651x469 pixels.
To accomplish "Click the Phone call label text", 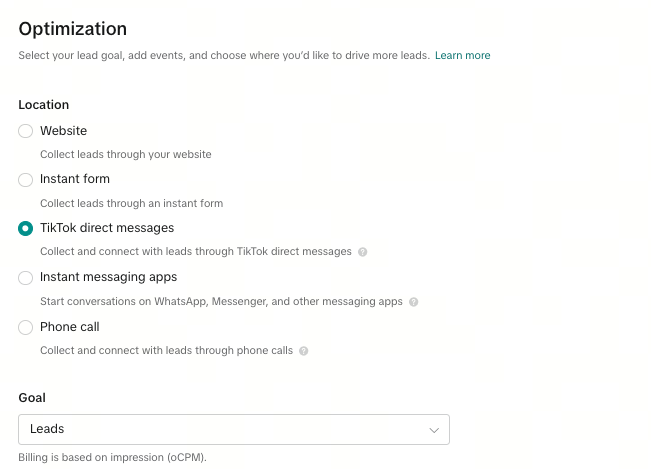I will coord(70,327).
